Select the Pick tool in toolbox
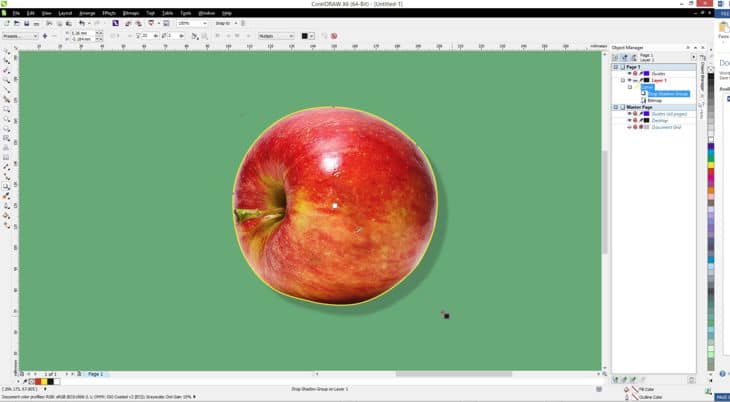Viewport: 730px width, 402px height. pyautogui.click(x=7, y=51)
